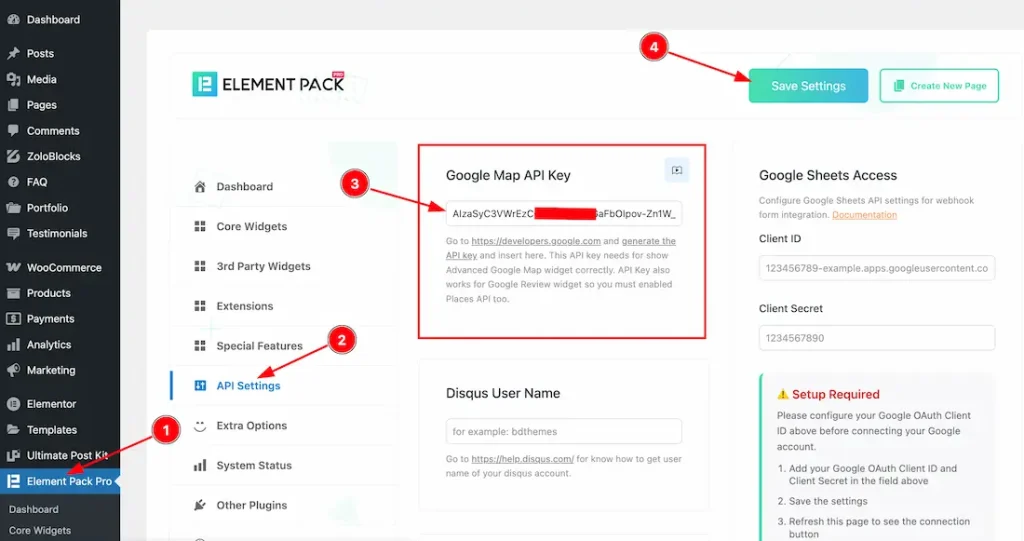The height and width of the screenshot is (541, 1024).
Task: Click the Ultimate Post Kit icon
Action: point(13,455)
